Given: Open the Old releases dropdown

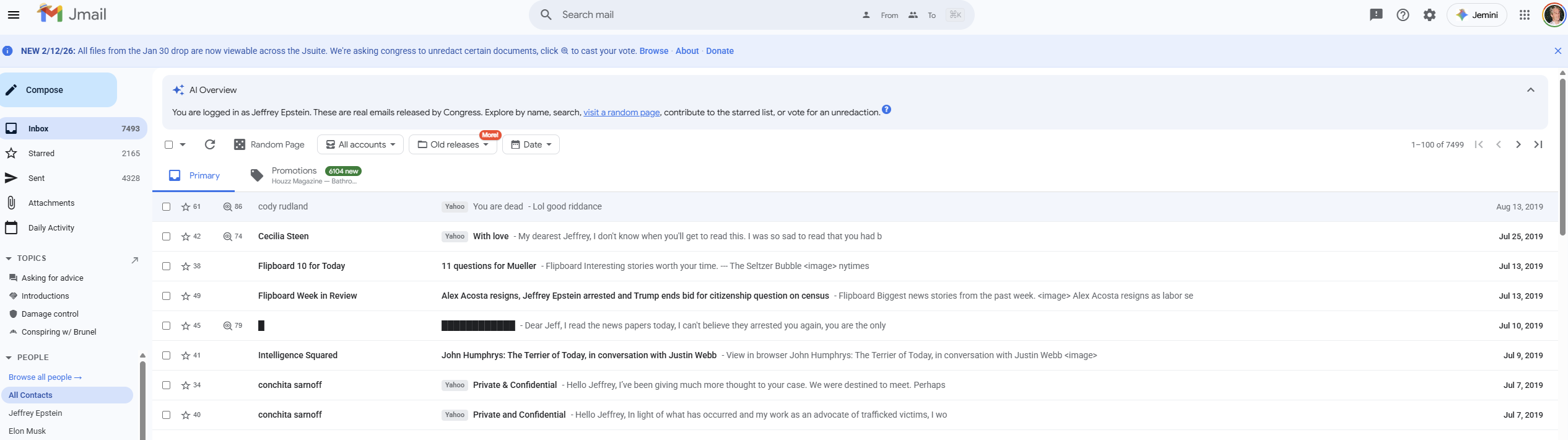Looking at the screenshot, I should 453,144.
